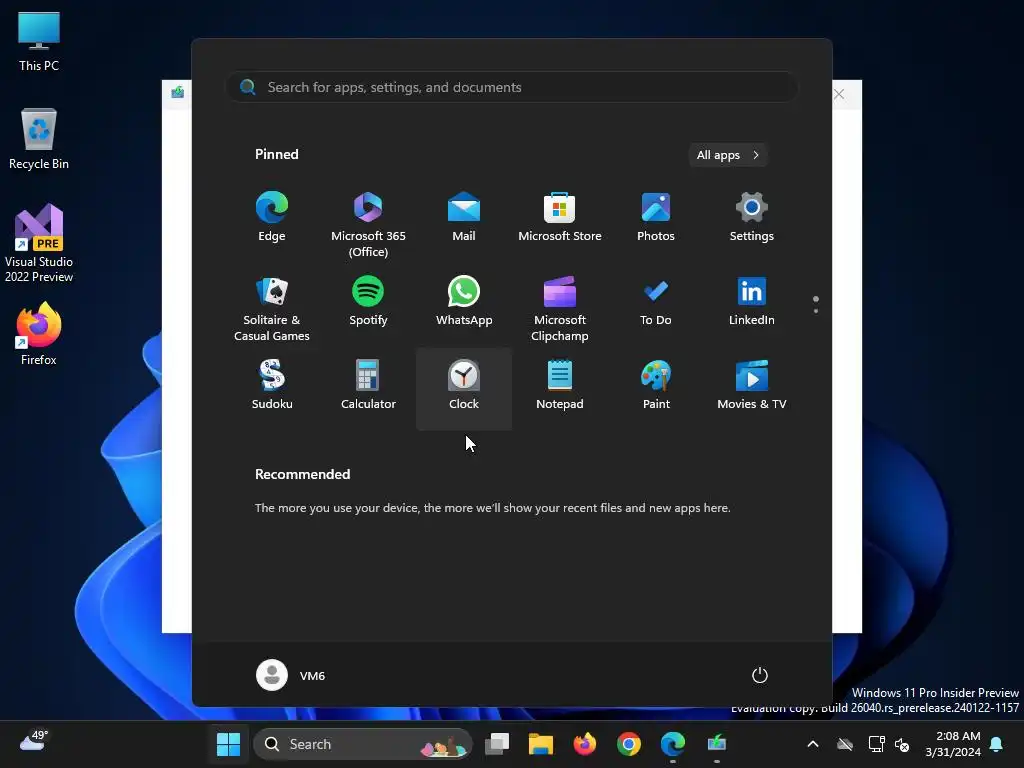Open Solitaire & Casual Games
The height and width of the screenshot is (768, 1024).
click(x=272, y=306)
